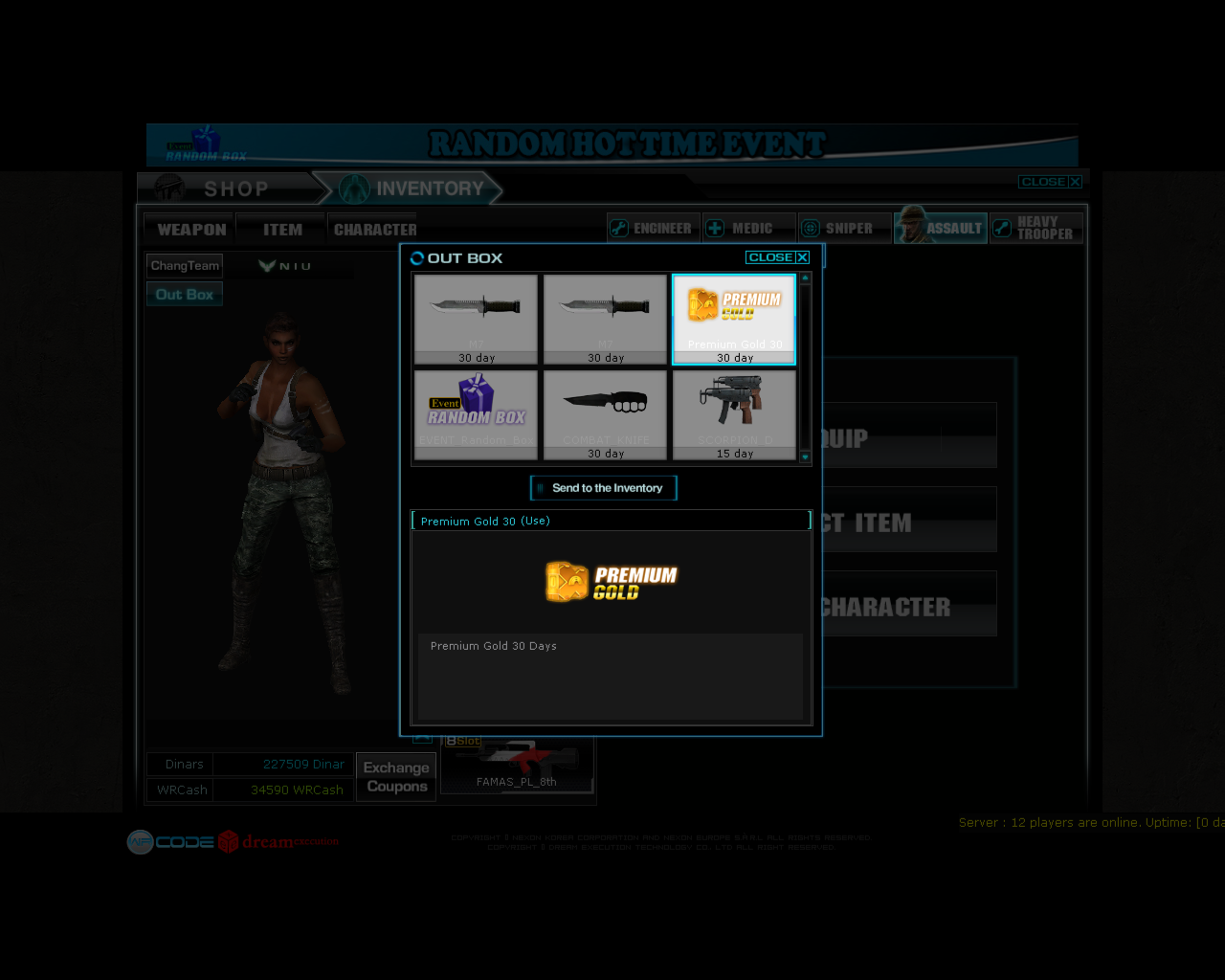Image resolution: width=1225 pixels, height=980 pixels.
Task: Select the Assault class
Action: (941, 228)
